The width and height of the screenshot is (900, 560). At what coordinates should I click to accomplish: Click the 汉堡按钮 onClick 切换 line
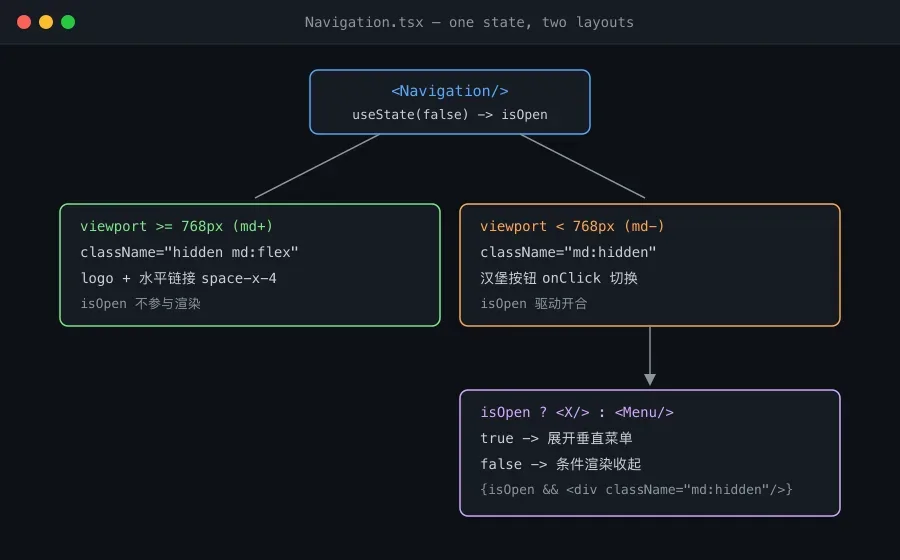click(558, 278)
